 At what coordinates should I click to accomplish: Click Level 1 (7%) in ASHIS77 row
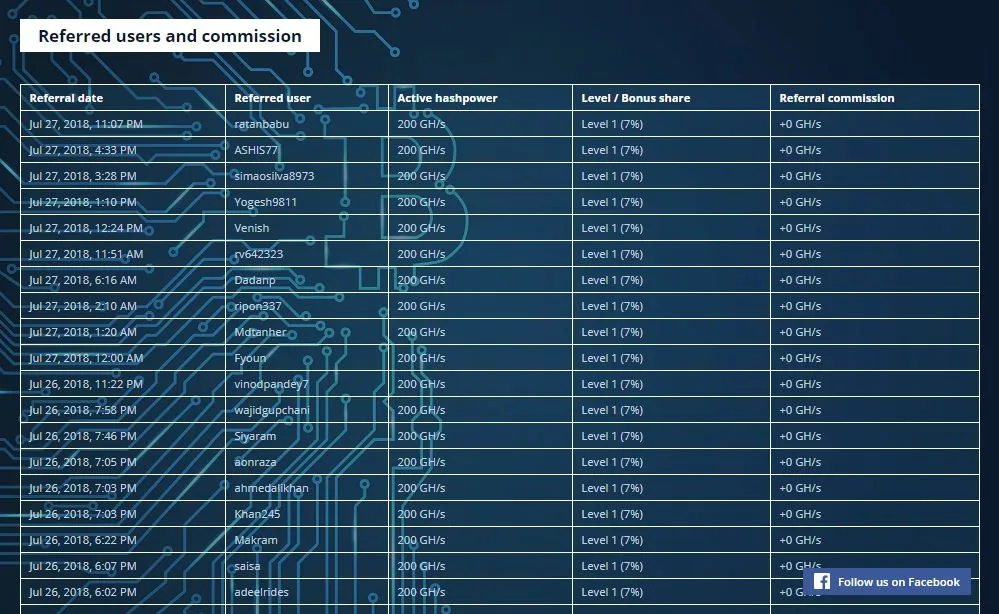click(x=612, y=150)
